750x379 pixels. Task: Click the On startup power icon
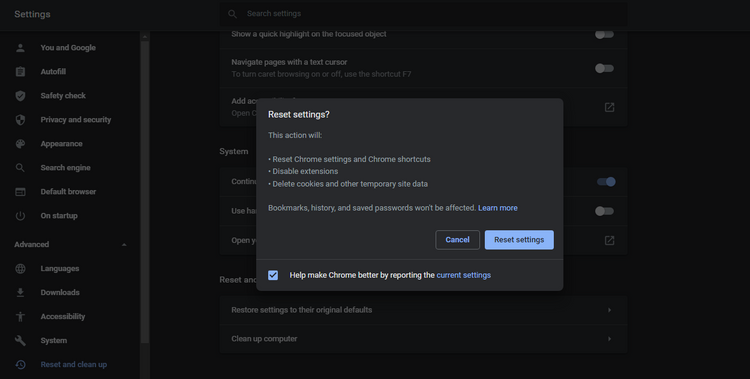[x=20, y=216]
